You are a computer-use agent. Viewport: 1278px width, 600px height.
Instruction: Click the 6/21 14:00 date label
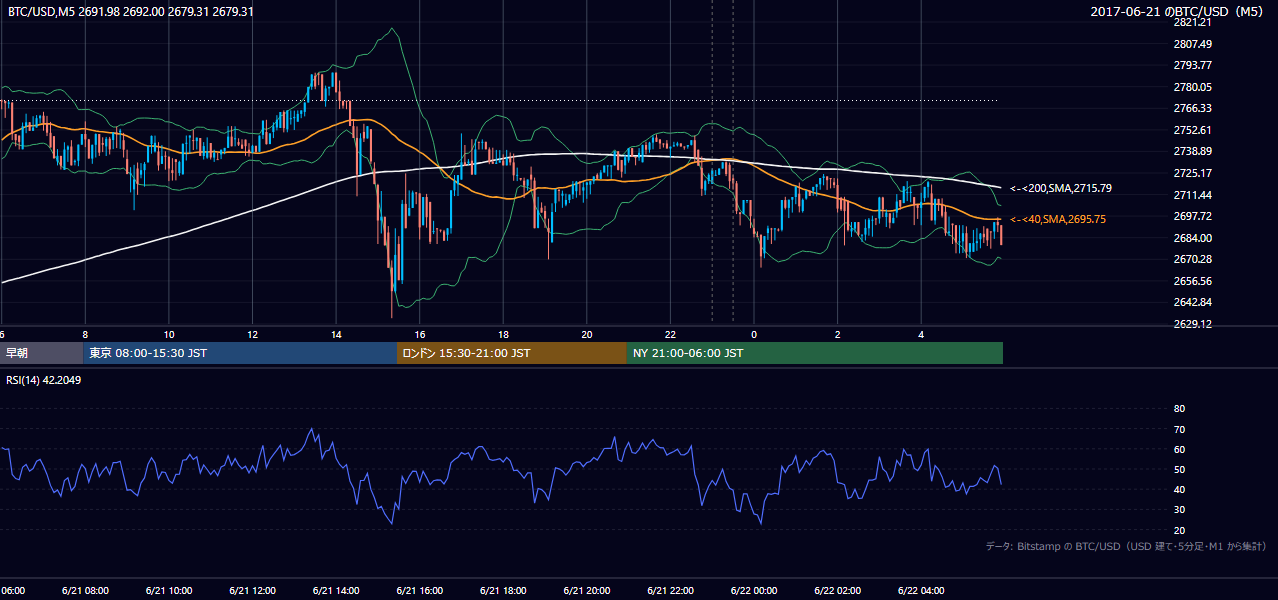pos(336,590)
